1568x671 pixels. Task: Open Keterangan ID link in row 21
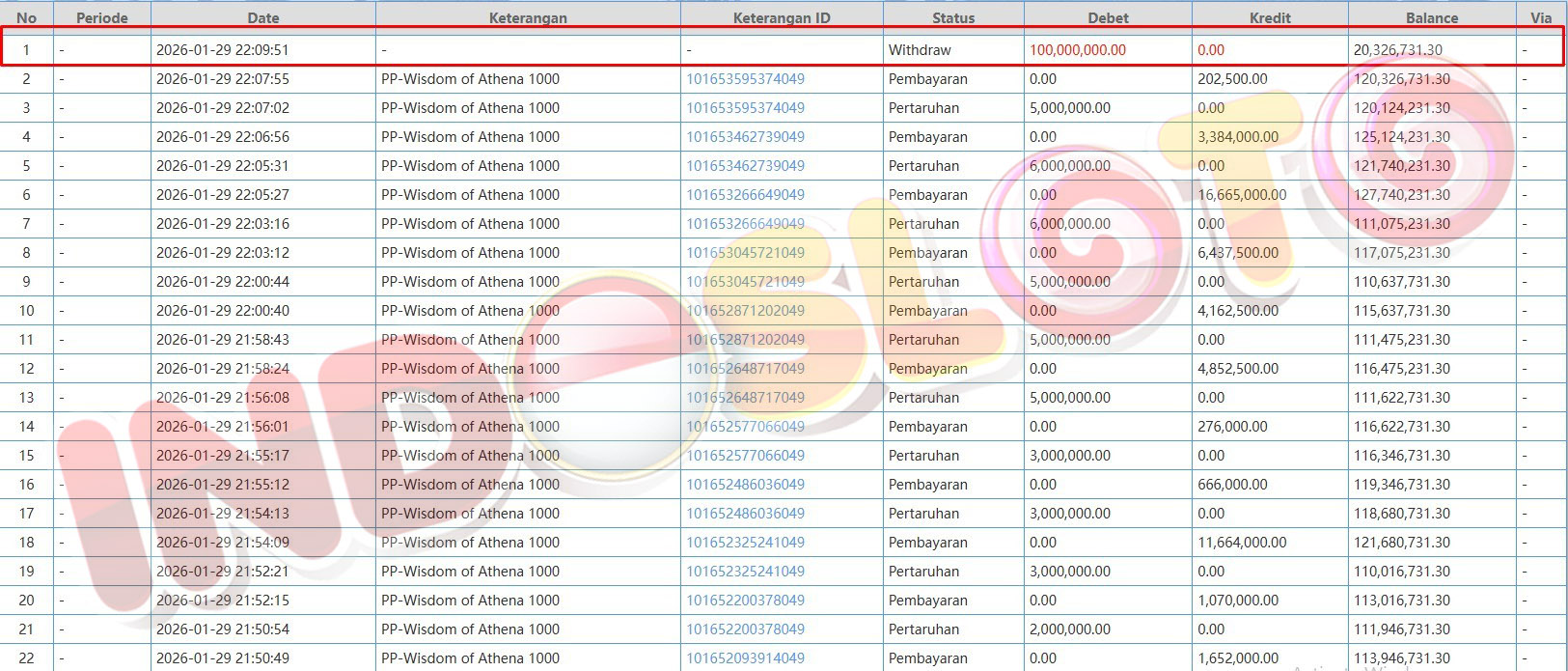pyautogui.click(x=745, y=629)
